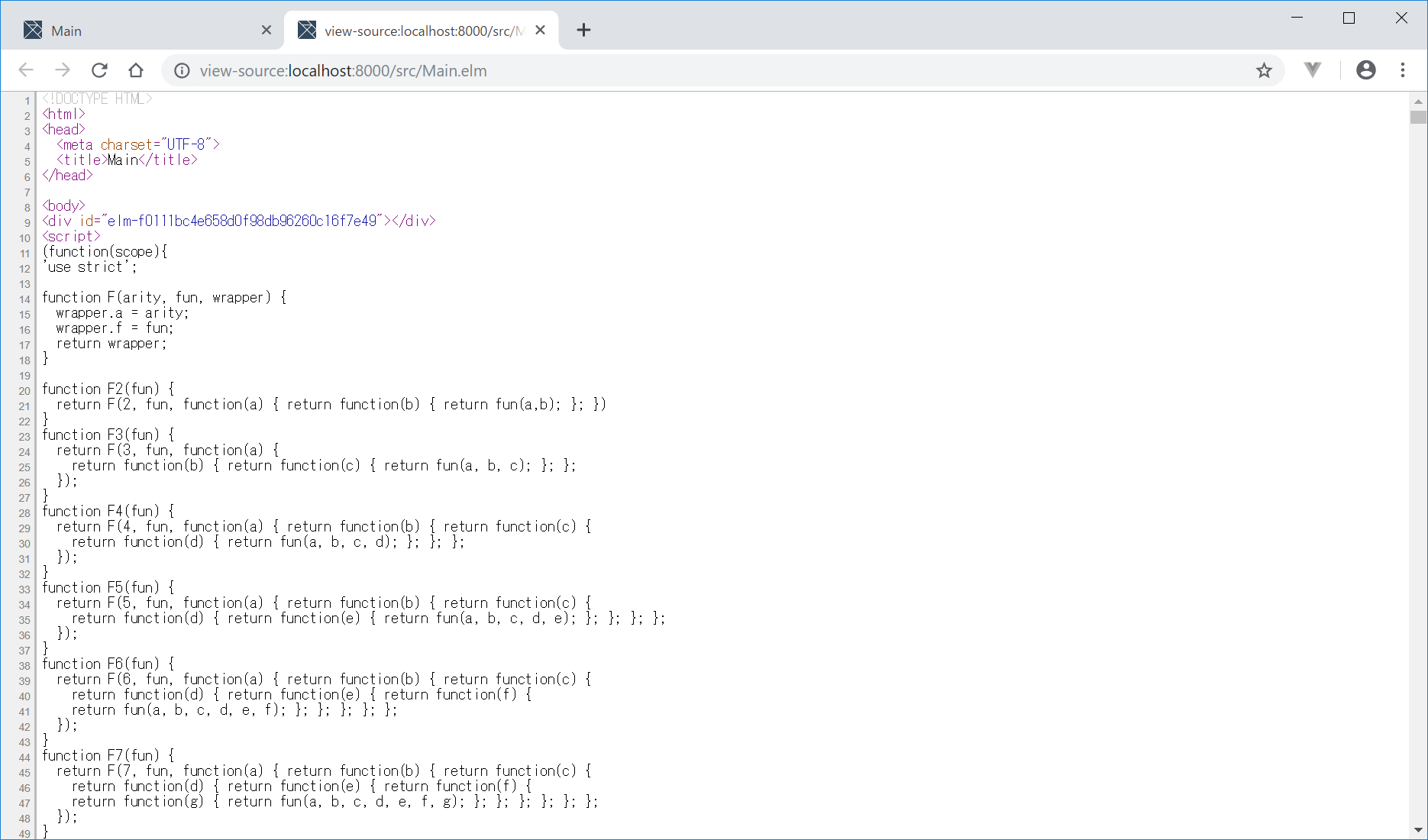Close the view-source tab
Image resolution: width=1428 pixels, height=840 pixels.
[x=541, y=31]
